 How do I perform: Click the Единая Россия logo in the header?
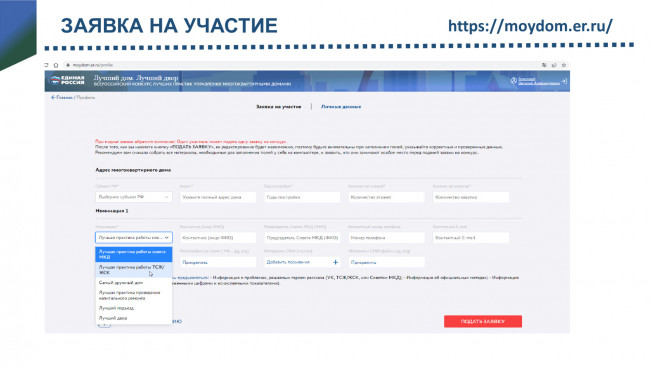[68, 80]
